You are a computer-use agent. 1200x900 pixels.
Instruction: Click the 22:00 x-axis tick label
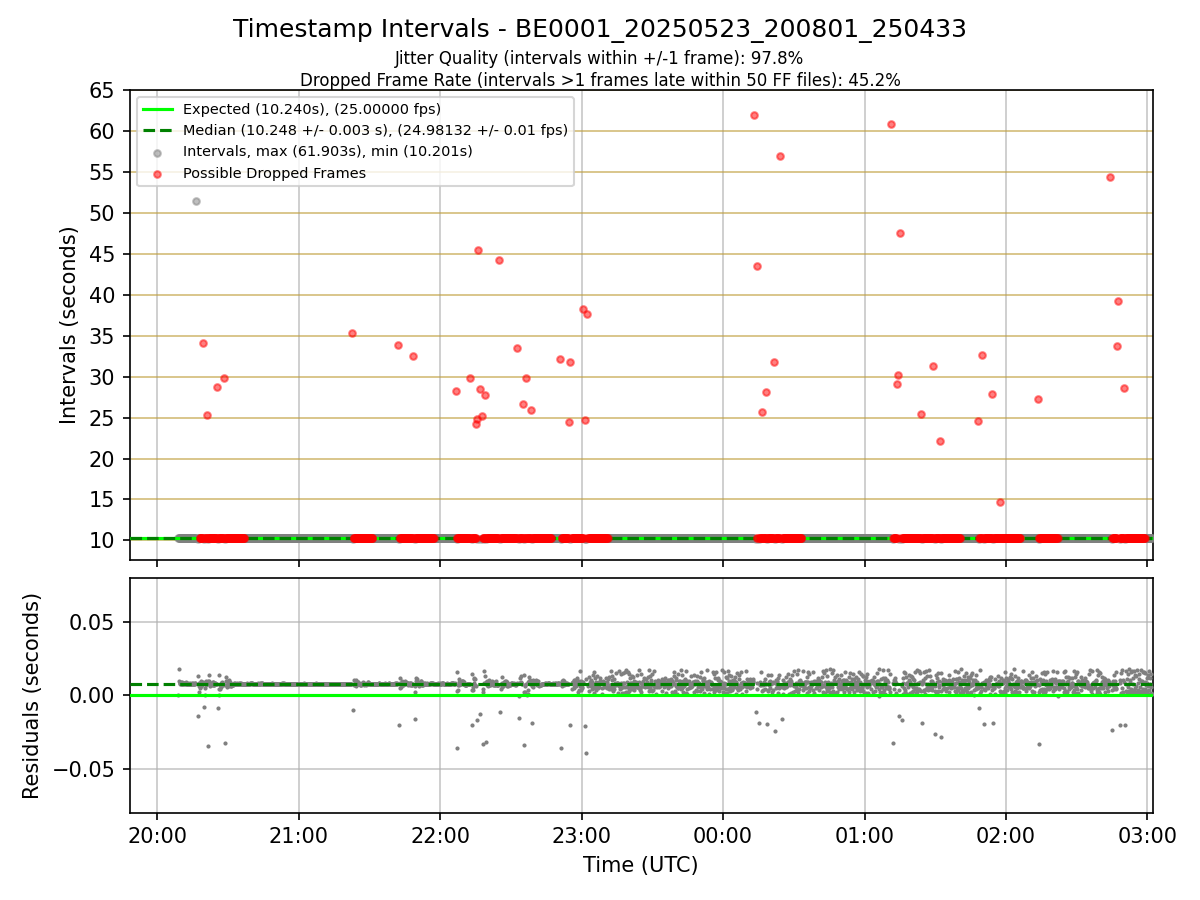click(x=440, y=836)
